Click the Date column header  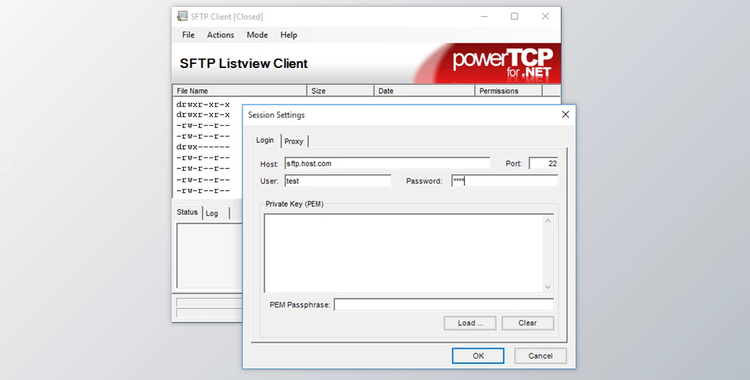coord(424,90)
